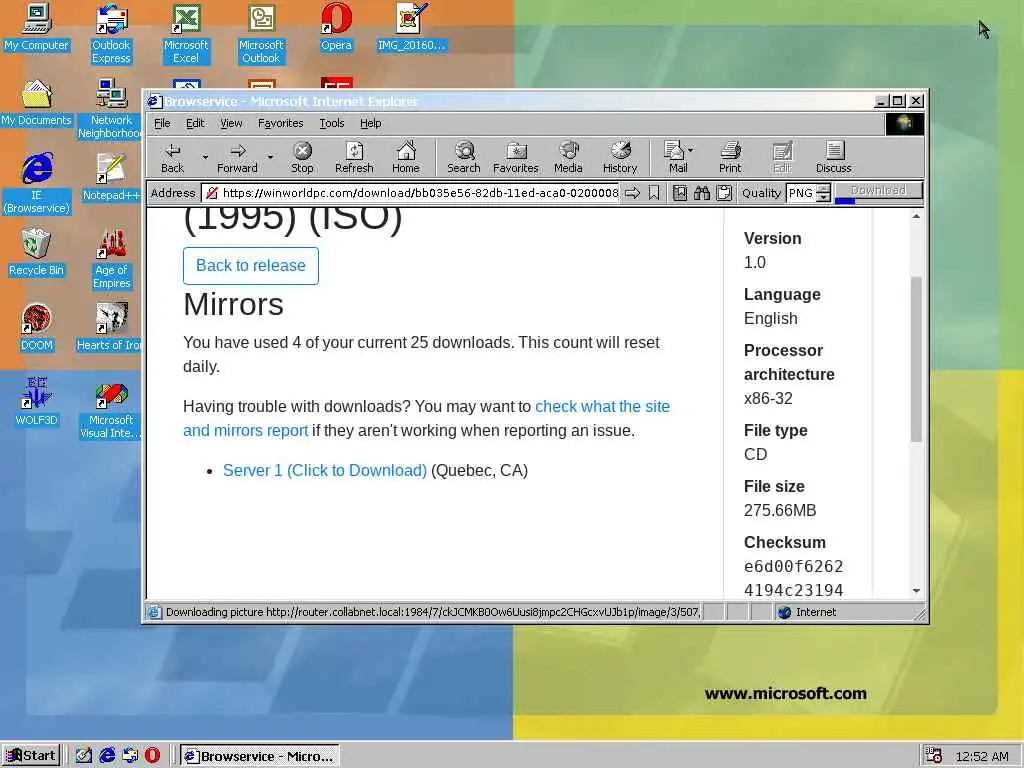Viewport: 1024px width, 768px height.
Task: Open the Back history dropdown arrow
Action: click(x=205, y=157)
